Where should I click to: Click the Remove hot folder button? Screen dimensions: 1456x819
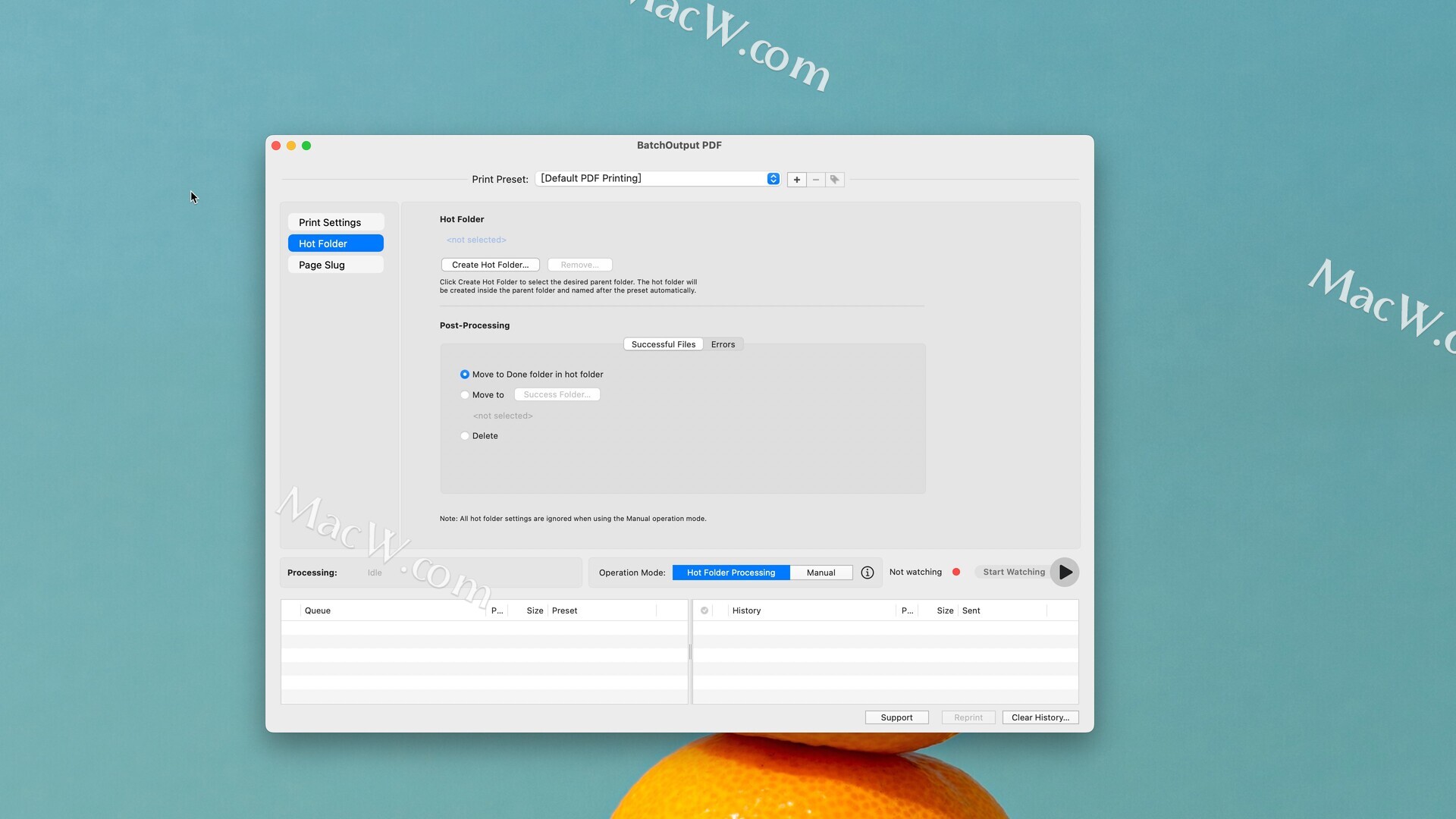580,265
